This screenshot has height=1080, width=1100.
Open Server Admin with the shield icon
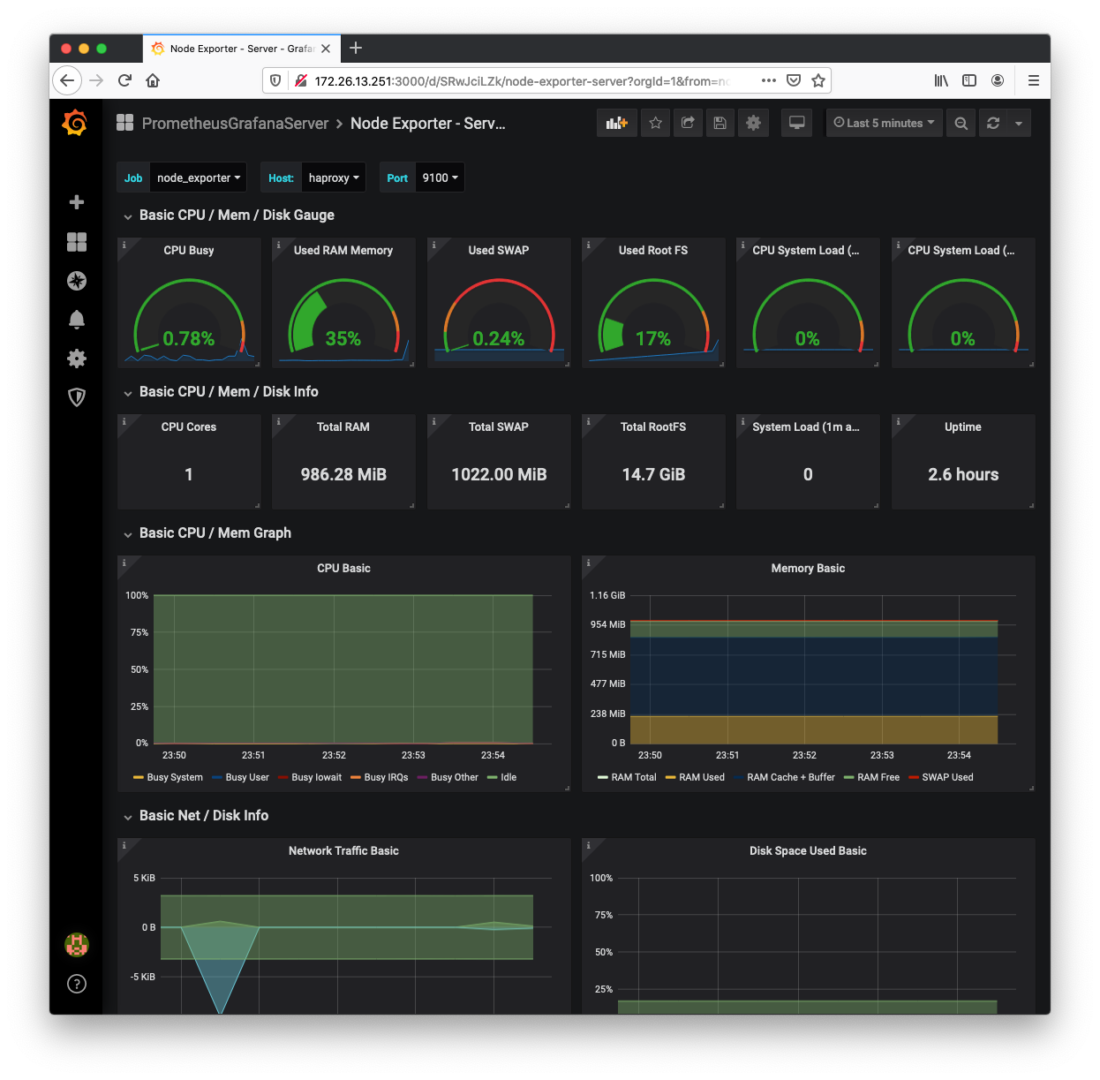click(x=76, y=397)
